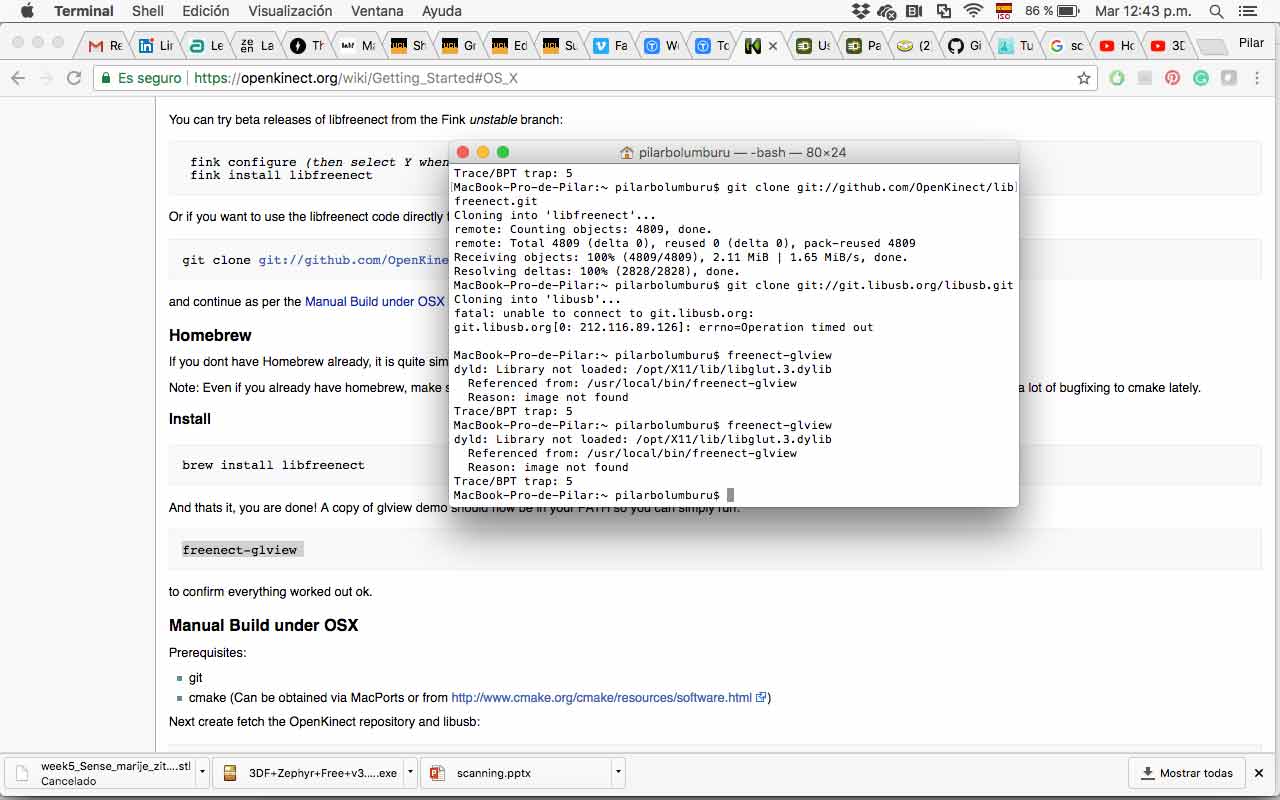1280x800 pixels.
Task: Close the active OpenKinect tab
Action: [773, 46]
